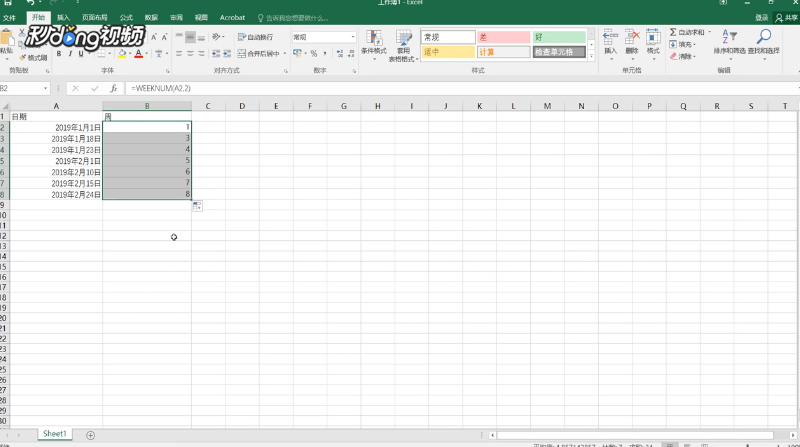The width and height of the screenshot is (800, 447).
Task: Switch to the Insert (插入) tab
Action: tap(63, 17)
